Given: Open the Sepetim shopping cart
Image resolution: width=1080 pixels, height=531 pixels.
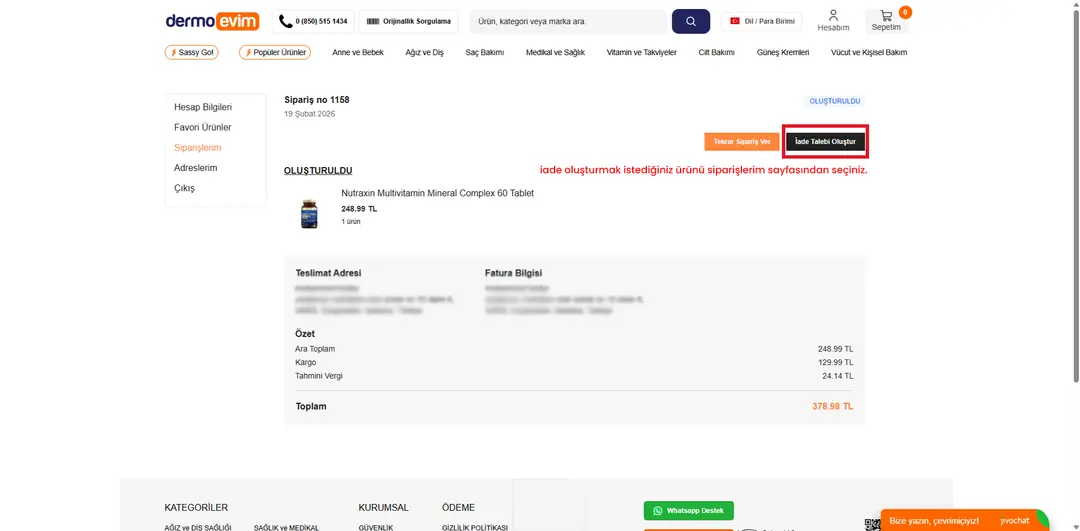Looking at the screenshot, I should [886, 21].
